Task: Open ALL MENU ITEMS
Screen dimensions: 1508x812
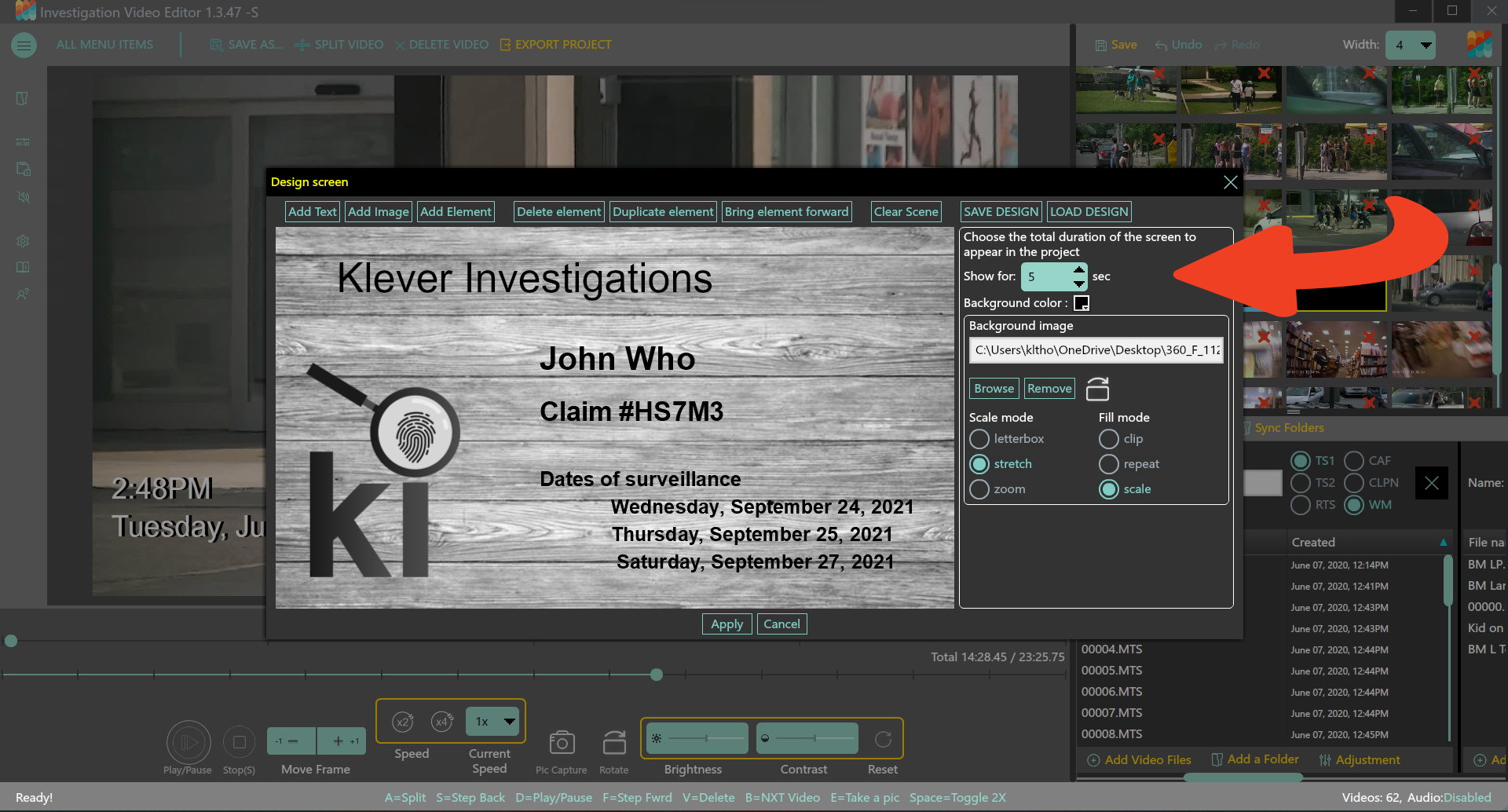Action: [104, 45]
